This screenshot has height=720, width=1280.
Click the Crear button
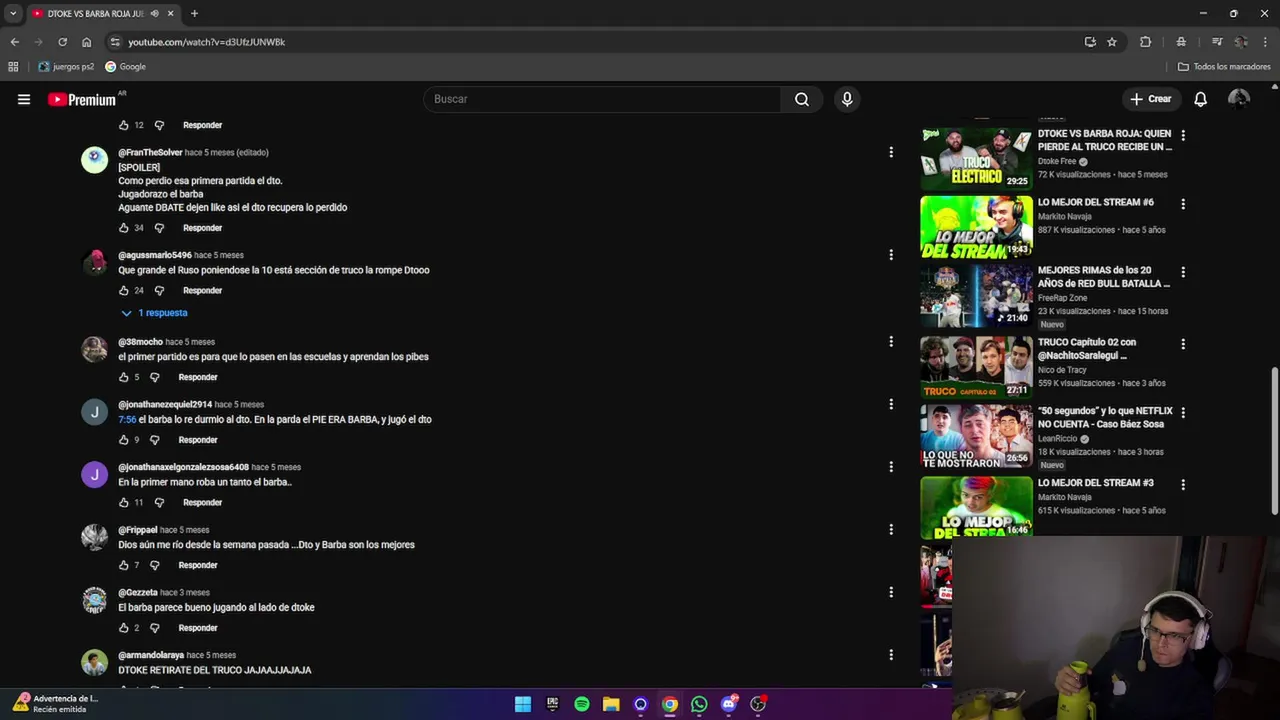click(1150, 99)
